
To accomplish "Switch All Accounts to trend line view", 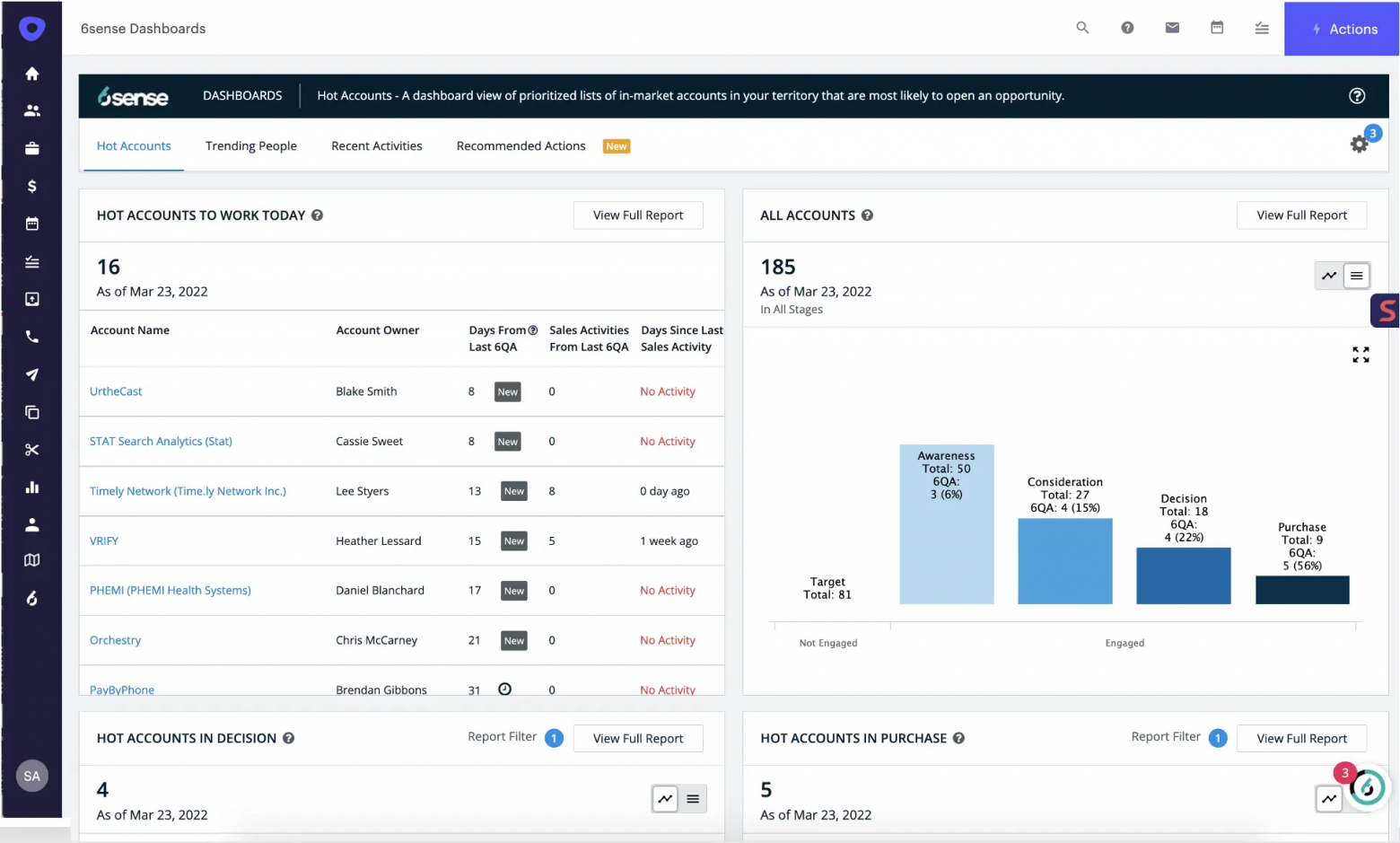I will (x=1329, y=276).
